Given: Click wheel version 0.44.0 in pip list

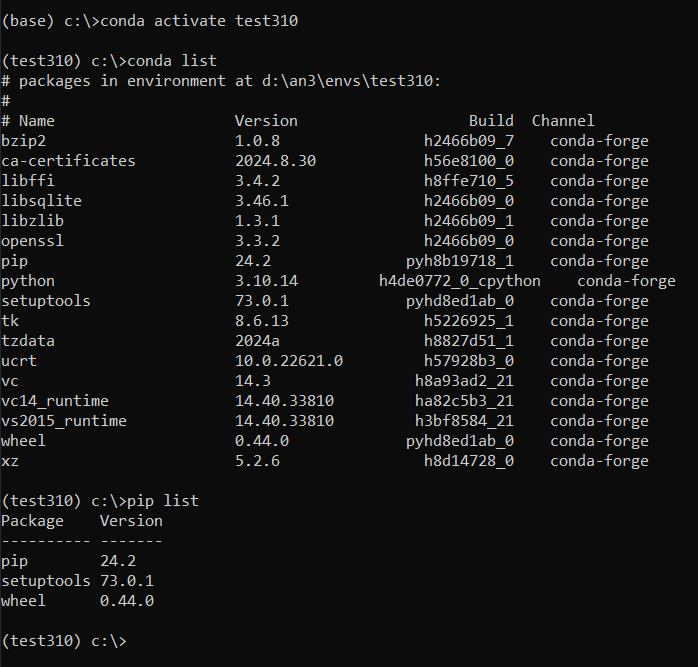Looking at the screenshot, I should tap(127, 601).
